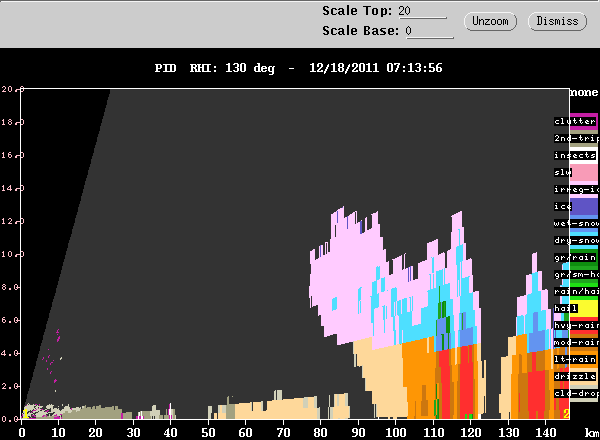Click the 140 km x-axis label

coord(545,433)
